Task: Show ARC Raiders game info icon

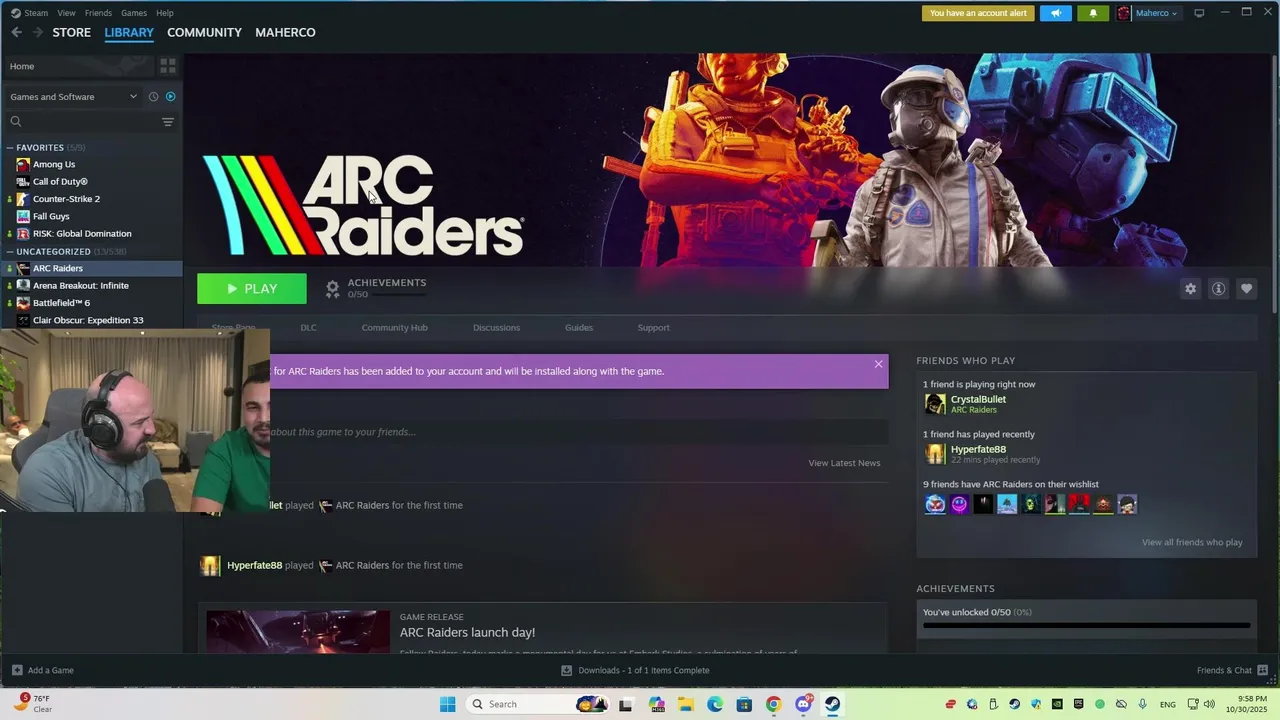Action: click(1218, 289)
